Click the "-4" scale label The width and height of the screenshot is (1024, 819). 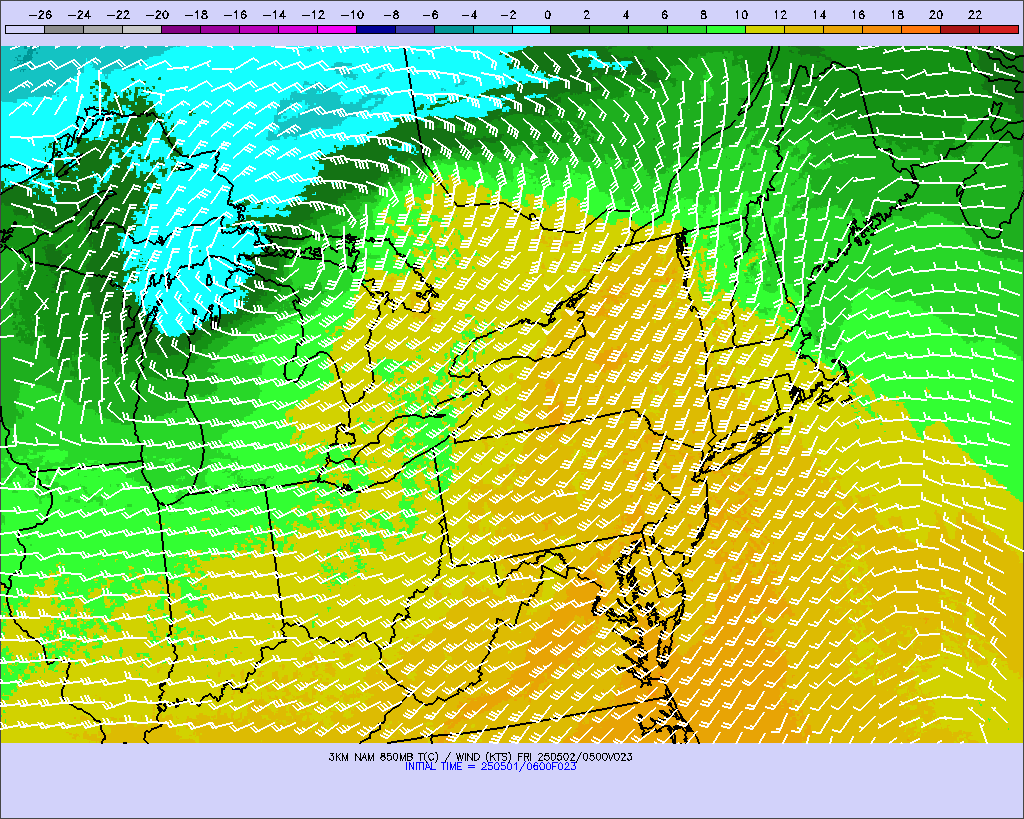tap(470, 15)
